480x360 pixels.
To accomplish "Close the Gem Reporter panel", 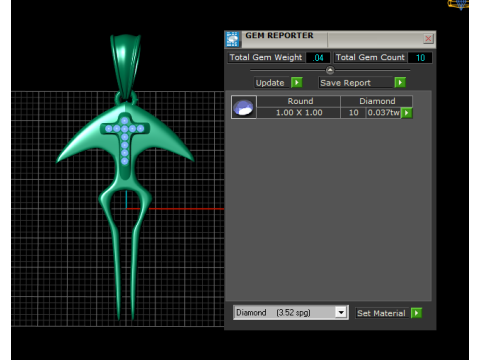I will 428,39.
